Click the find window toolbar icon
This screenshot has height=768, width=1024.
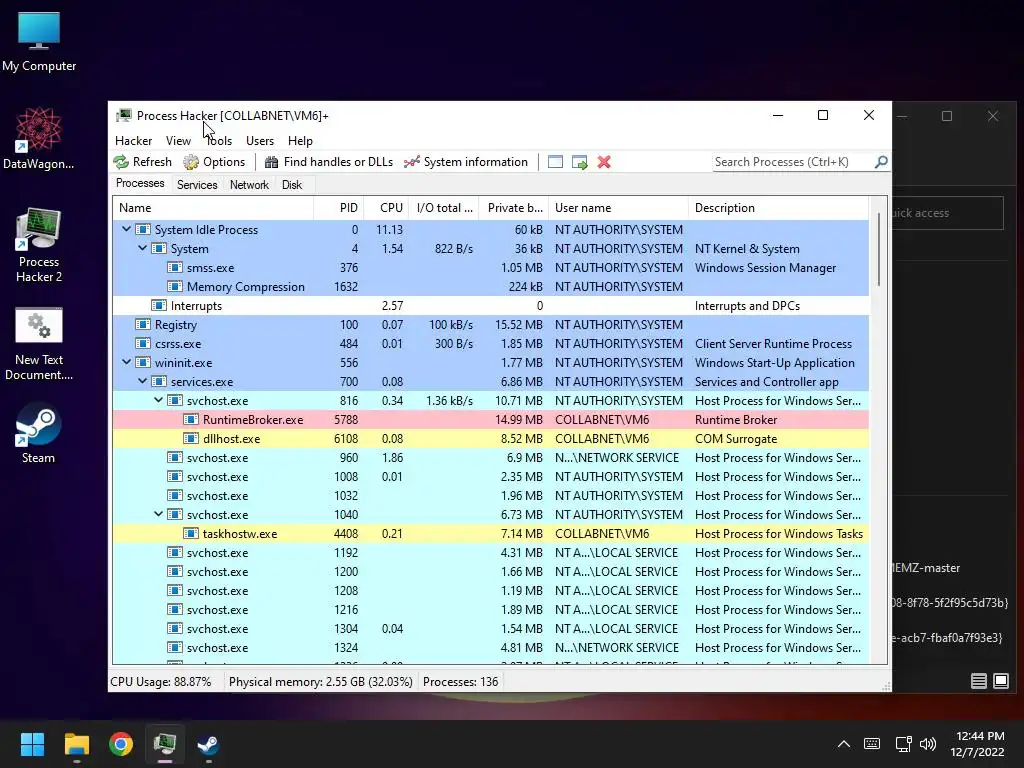[x=555, y=162]
